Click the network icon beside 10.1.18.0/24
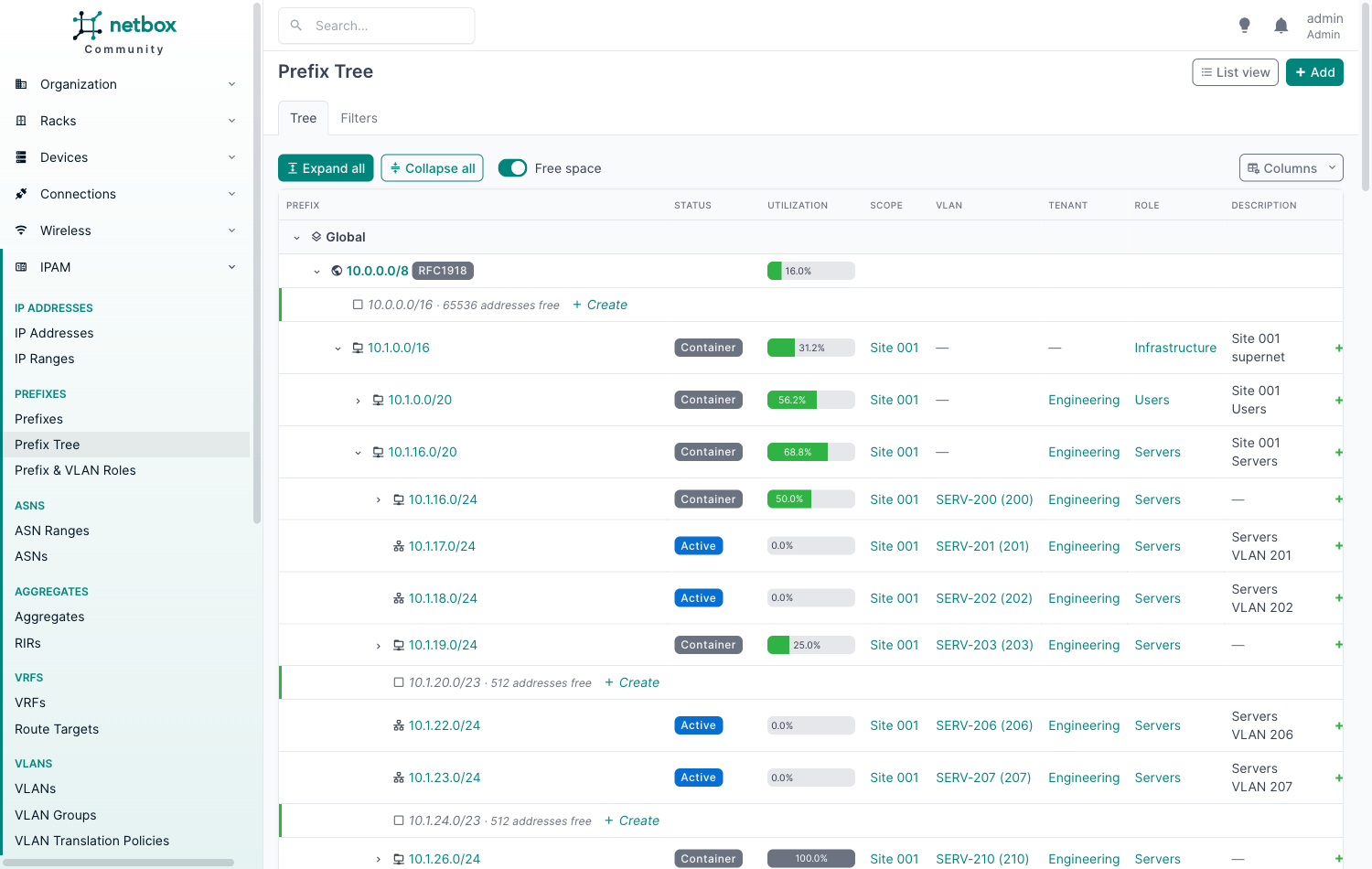Screen dimensions: 1372x869 [x=399, y=598]
